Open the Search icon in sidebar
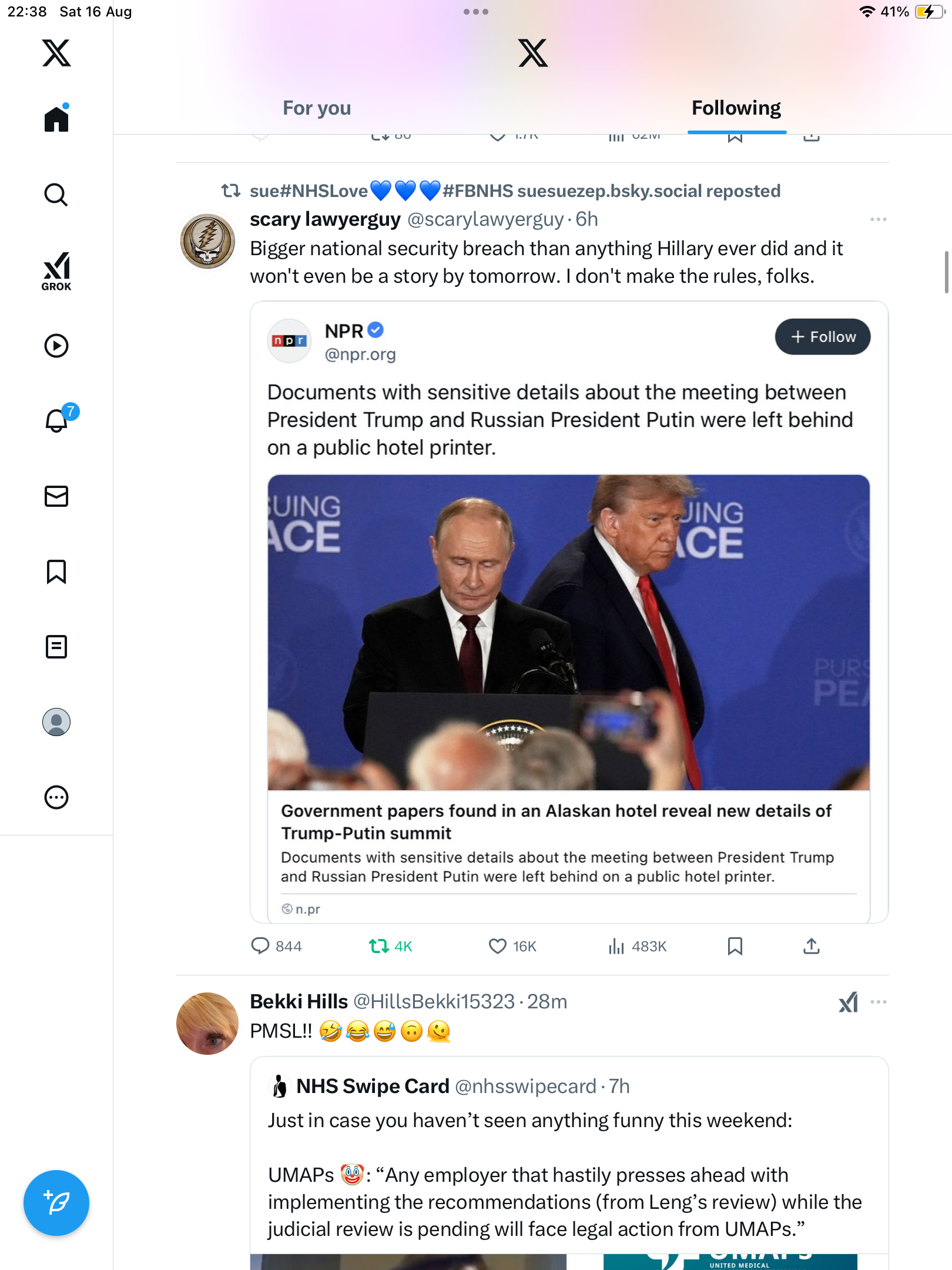This screenshot has height=1270, width=952. click(56, 195)
